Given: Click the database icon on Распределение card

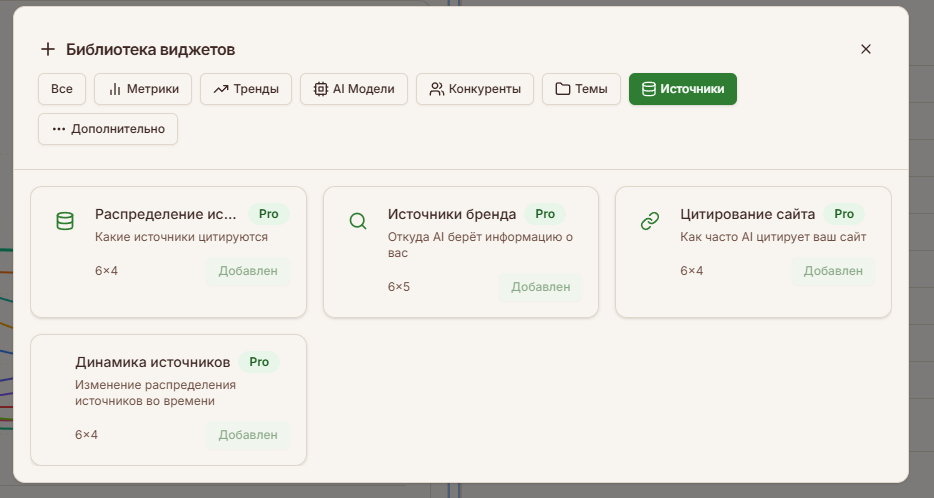Looking at the screenshot, I should pos(65,222).
